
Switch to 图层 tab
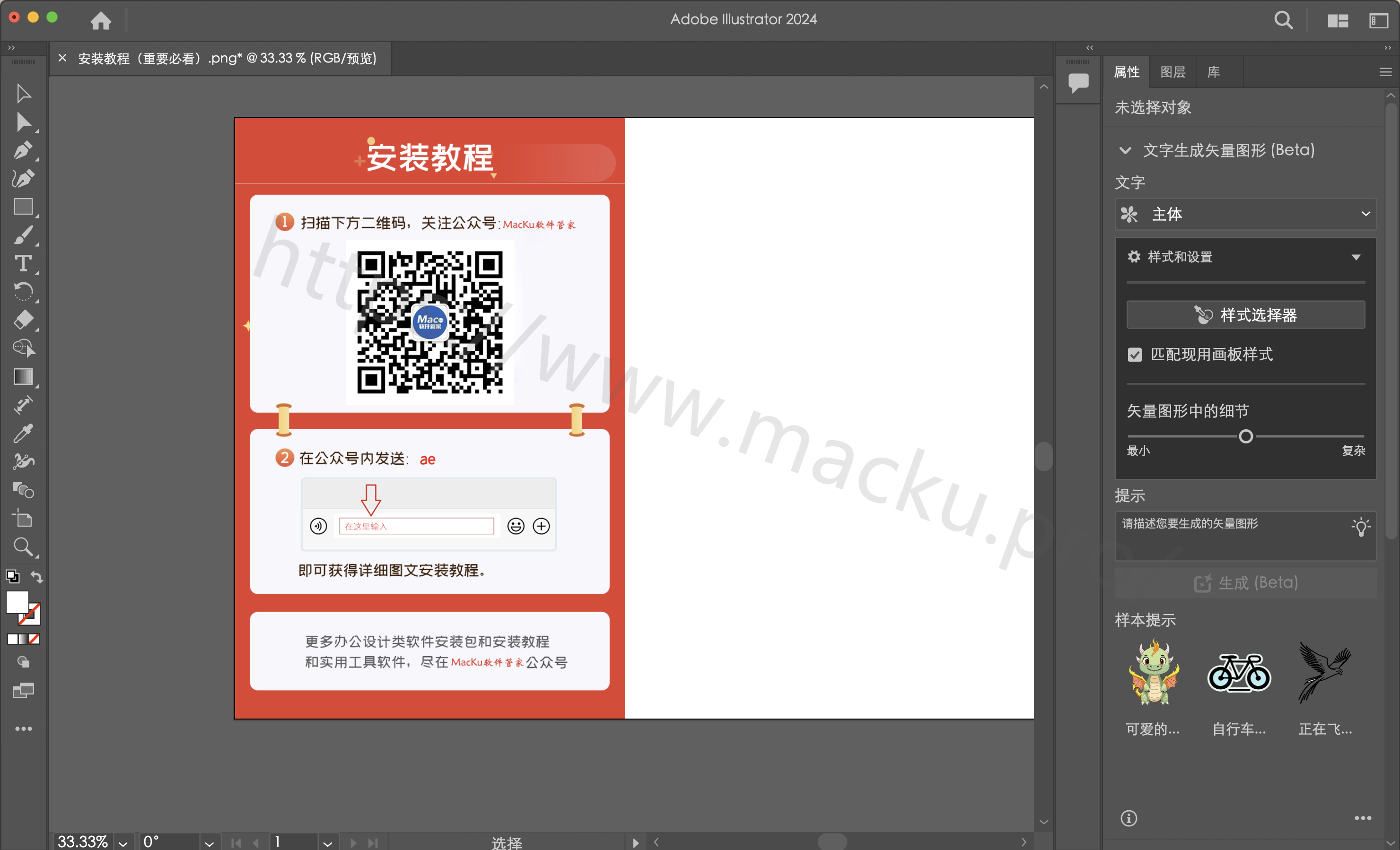[x=1172, y=72]
